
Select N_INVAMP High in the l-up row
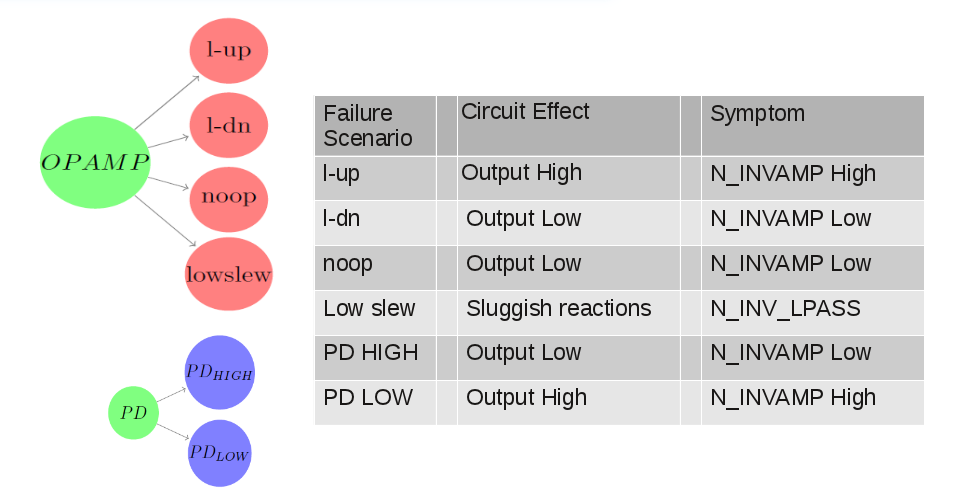point(793,173)
